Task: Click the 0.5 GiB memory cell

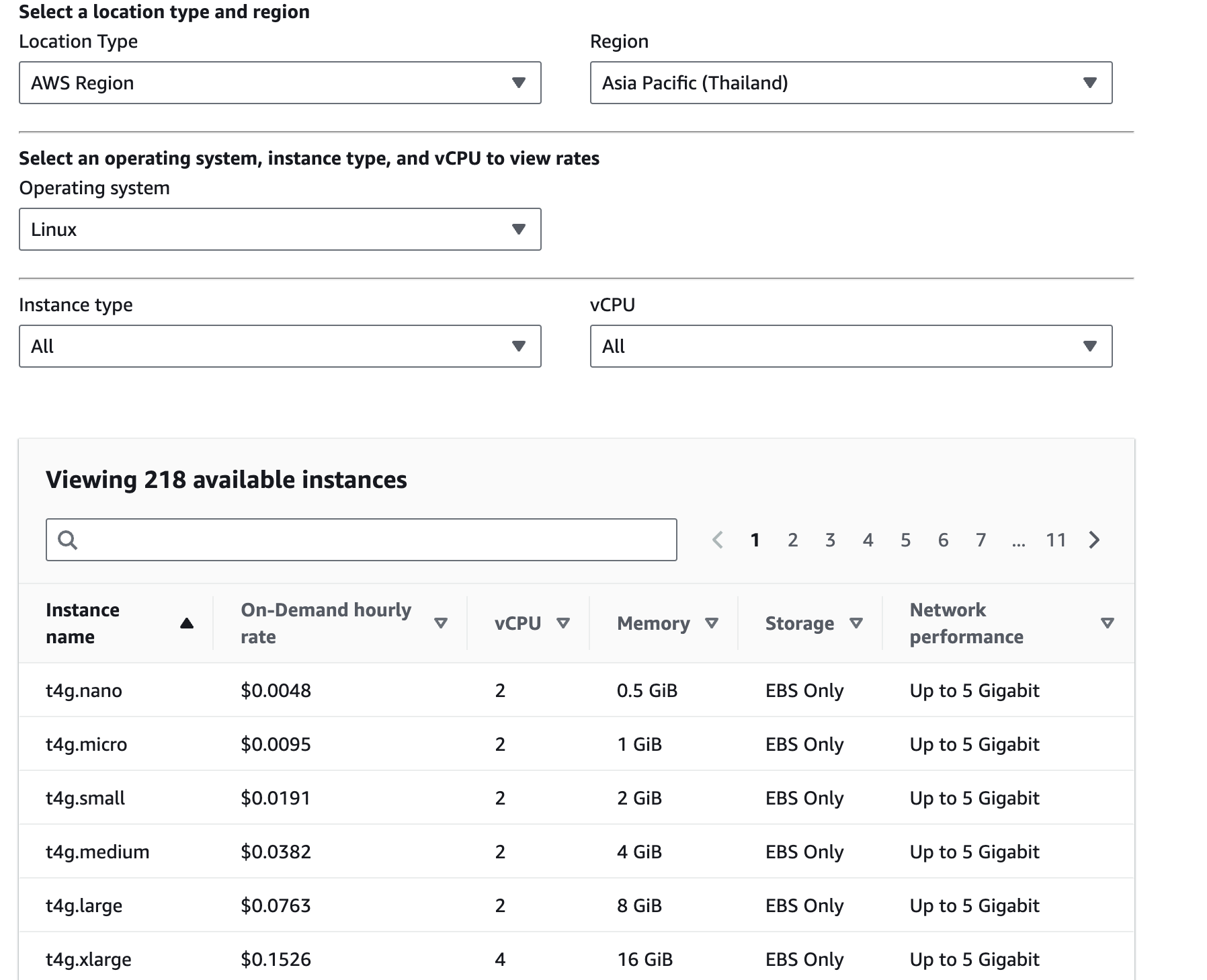Action: [x=647, y=690]
